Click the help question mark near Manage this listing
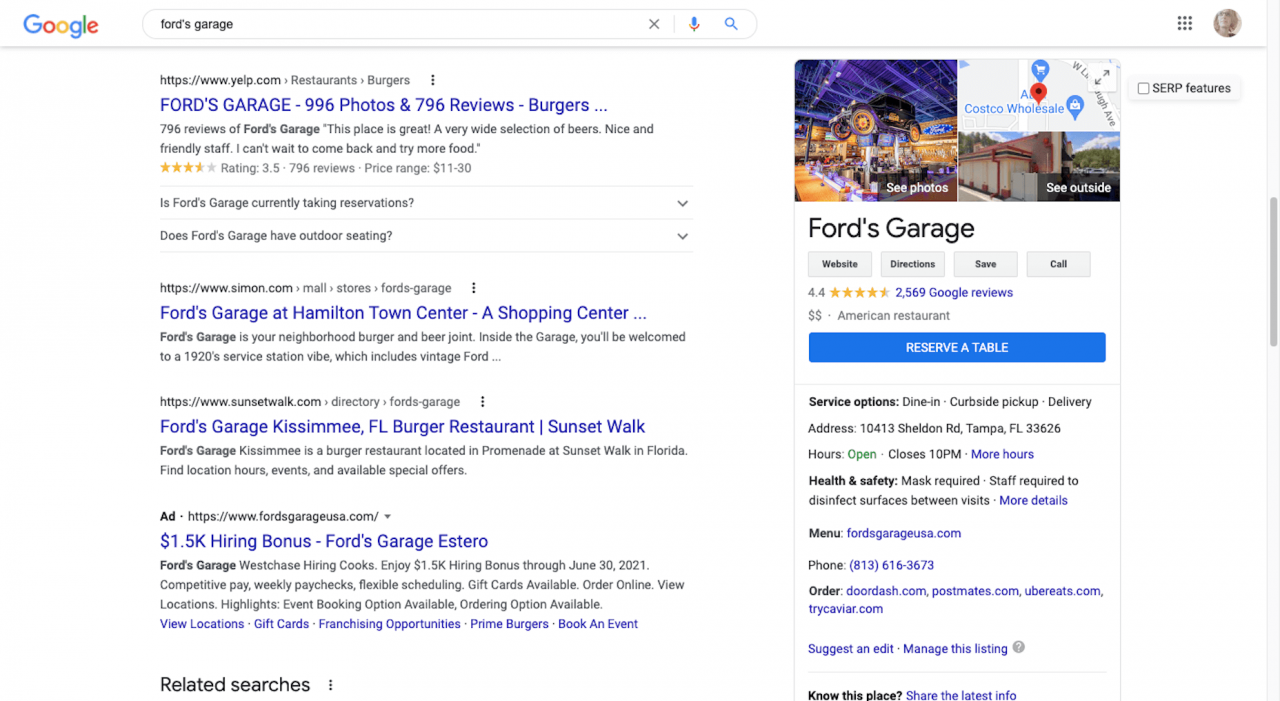 coord(1018,648)
